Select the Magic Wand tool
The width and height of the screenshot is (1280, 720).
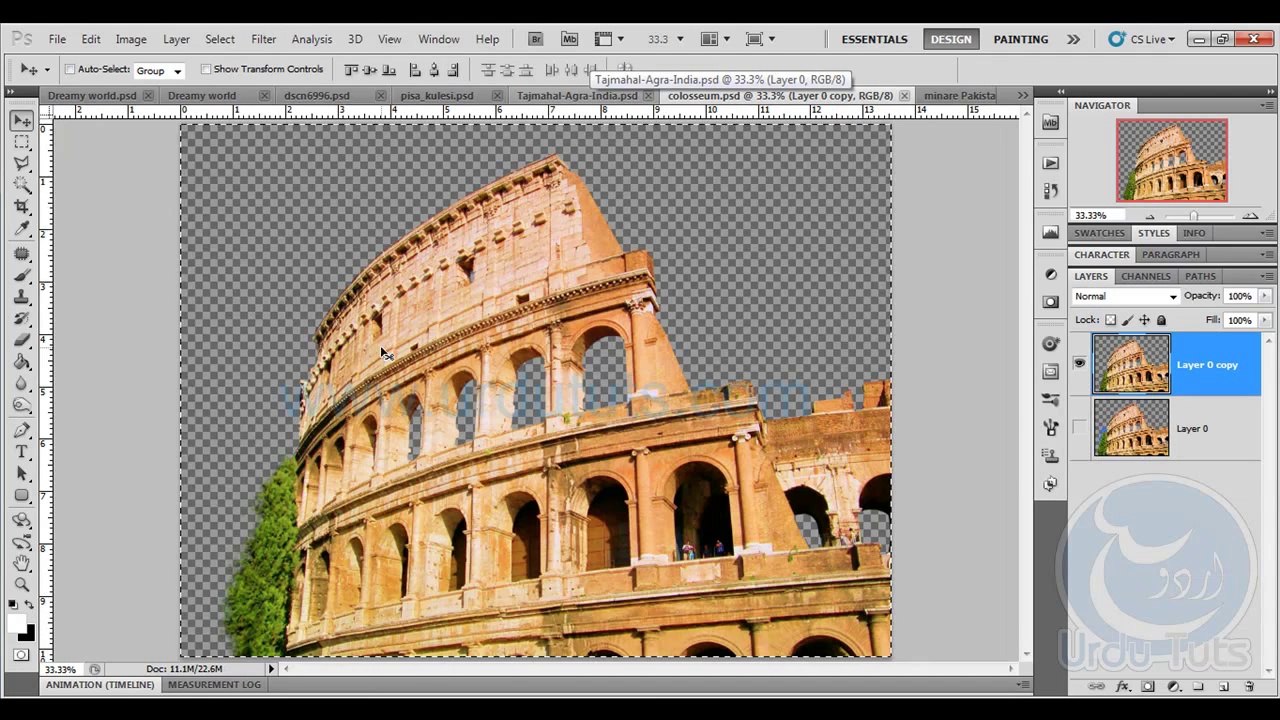click(x=22, y=185)
